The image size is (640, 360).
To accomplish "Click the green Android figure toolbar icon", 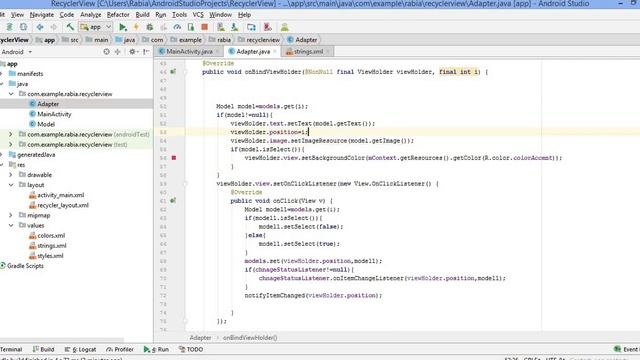I will (x=284, y=27).
